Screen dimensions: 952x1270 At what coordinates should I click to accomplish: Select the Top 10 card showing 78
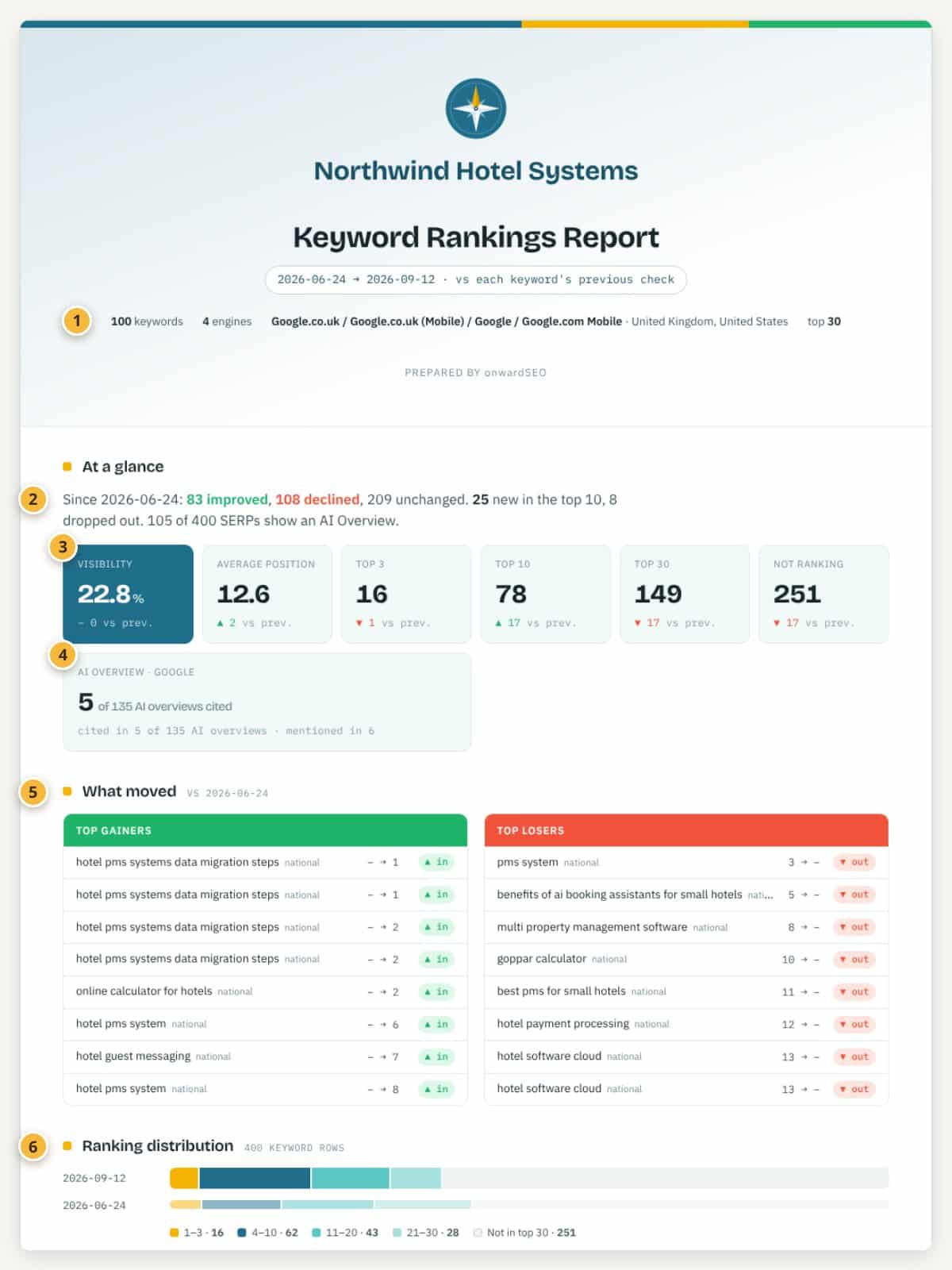[x=546, y=594]
